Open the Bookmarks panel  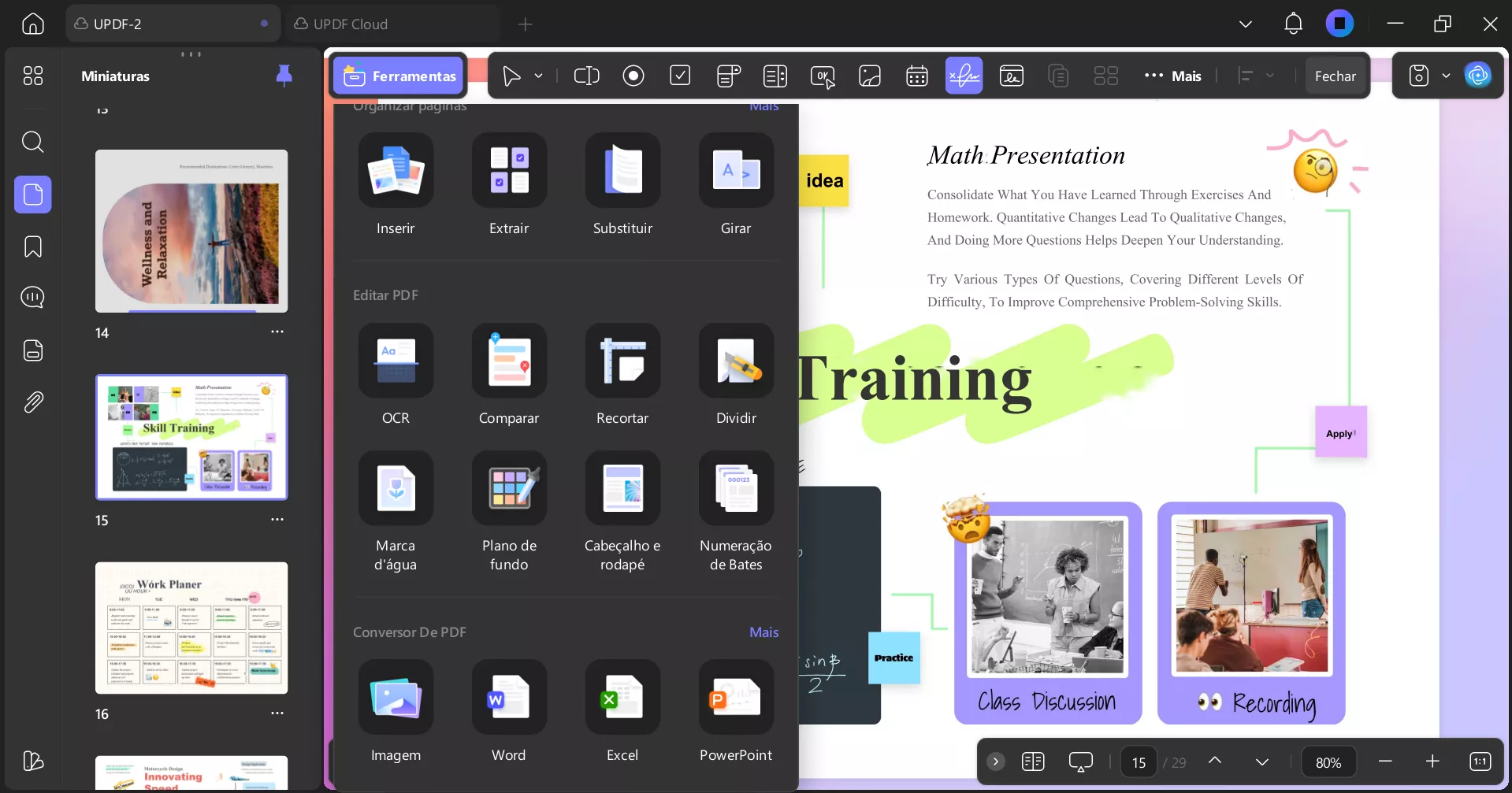pyautogui.click(x=32, y=247)
